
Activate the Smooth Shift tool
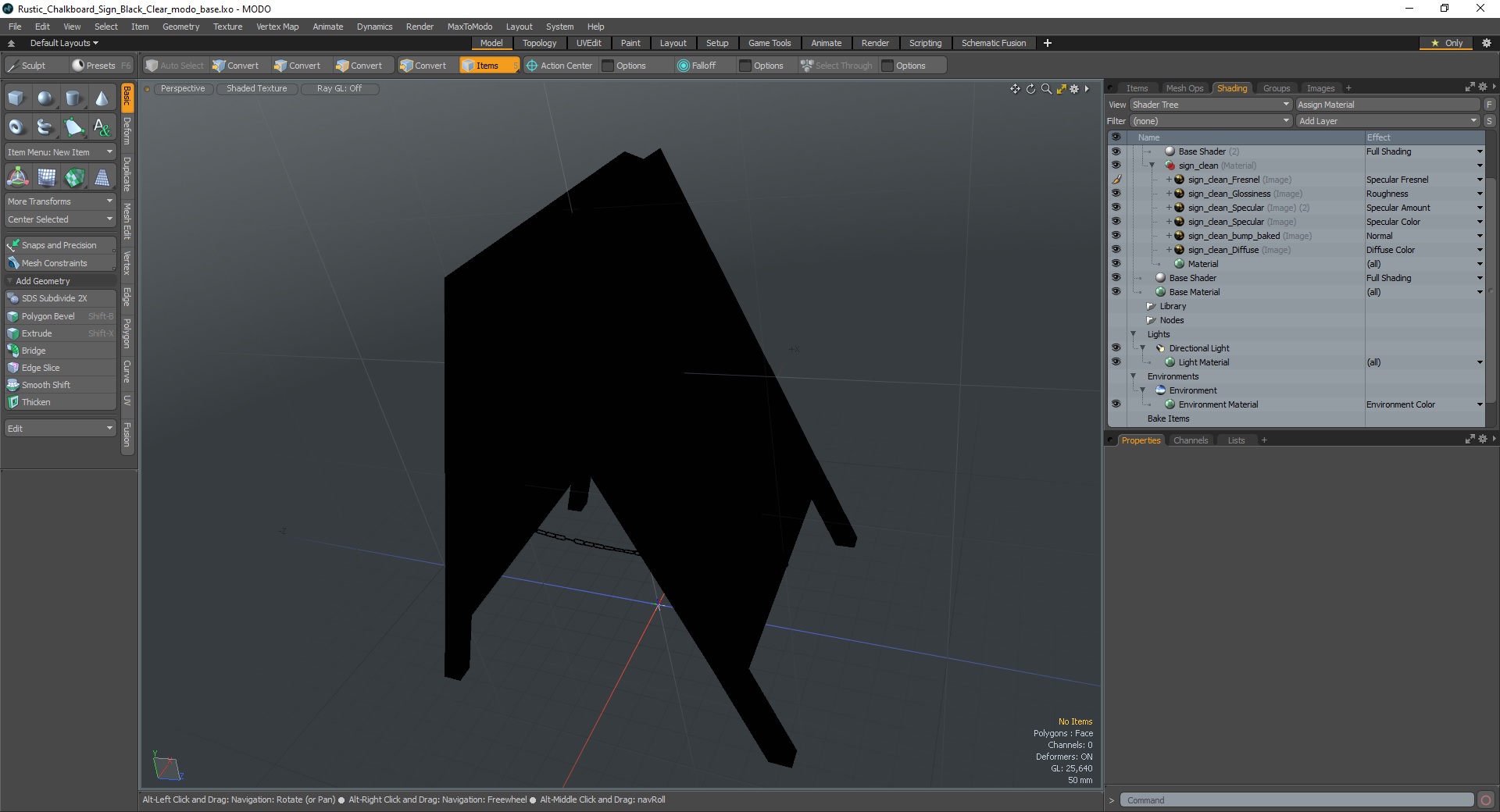pos(60,385)
